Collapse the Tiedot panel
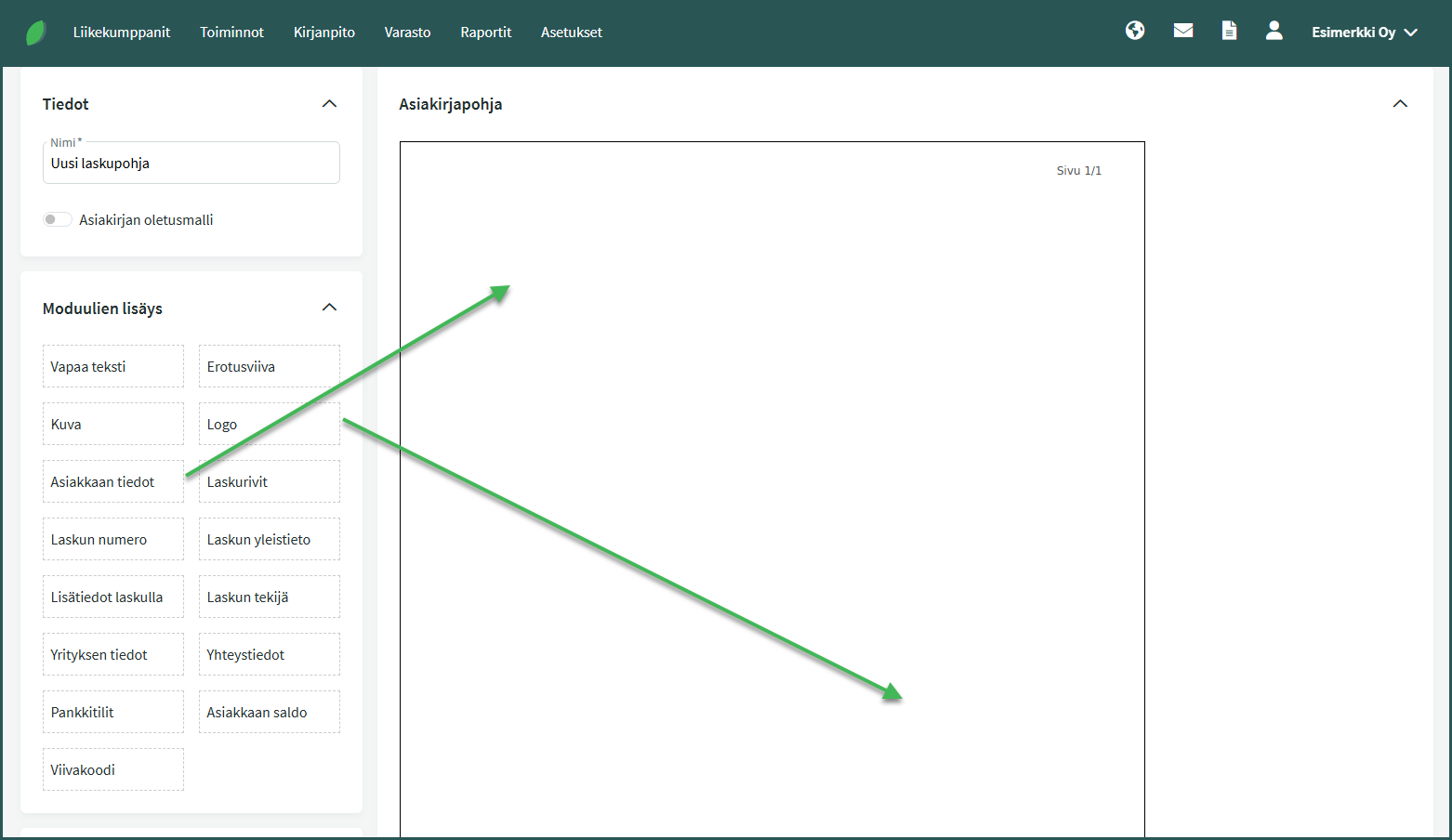This screenshot has height=840, width=1452. 329,104
